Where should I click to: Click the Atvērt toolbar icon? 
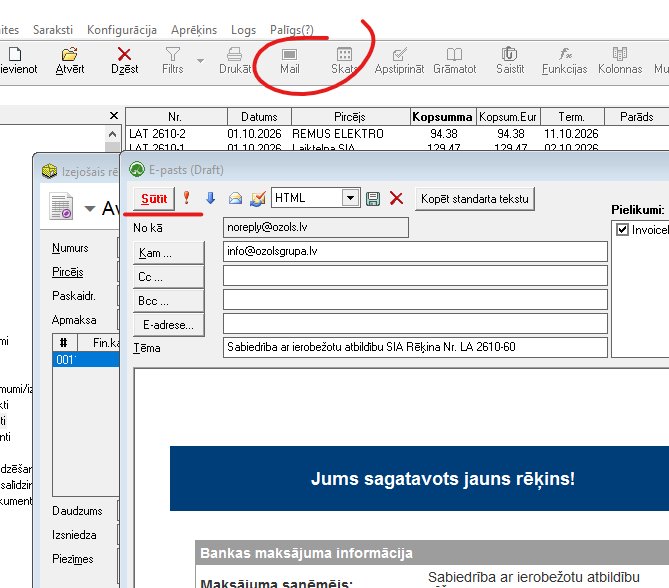click(x=70, y=54)
